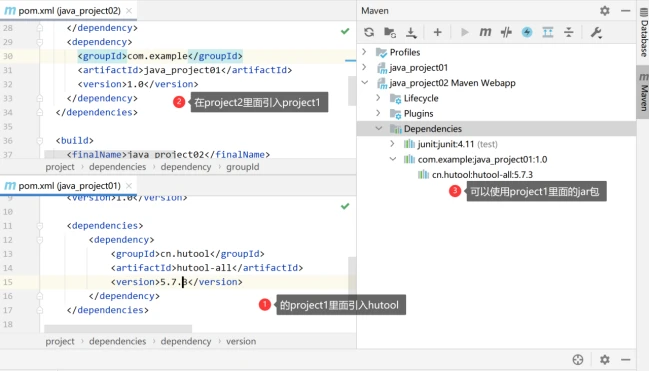650x372 pixels.
Task: Click cn.hutool groupId line 13
Action: click(187, 254)
